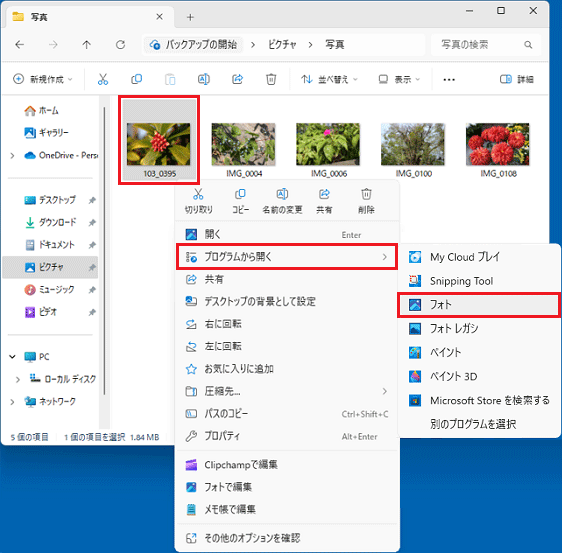Image resolution: width=562 pixels, height=553 pixels.
Task: Expand 圧縮先 submenu
Action: point(287,391)
